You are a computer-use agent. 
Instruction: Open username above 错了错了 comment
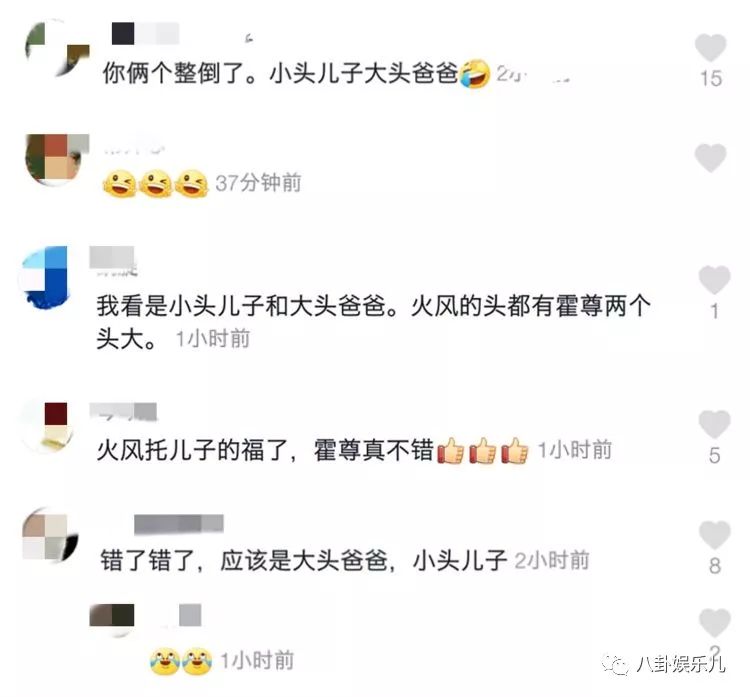click(179, 524)
